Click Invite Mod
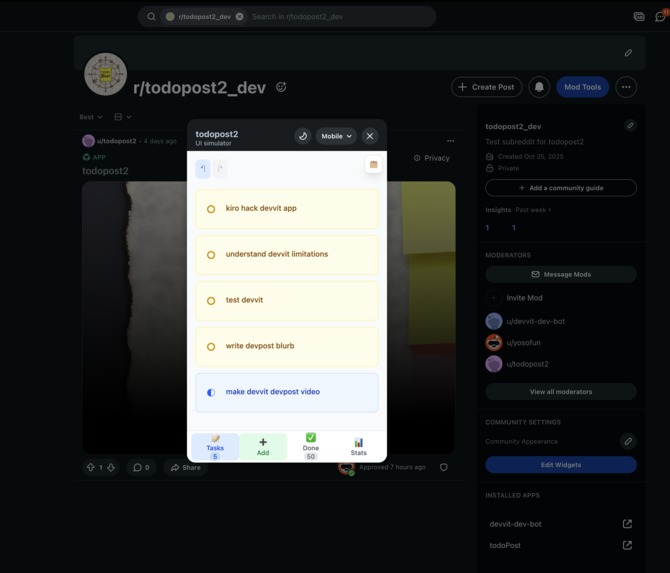This screenshot has height=573, width=670. point(524,298)
